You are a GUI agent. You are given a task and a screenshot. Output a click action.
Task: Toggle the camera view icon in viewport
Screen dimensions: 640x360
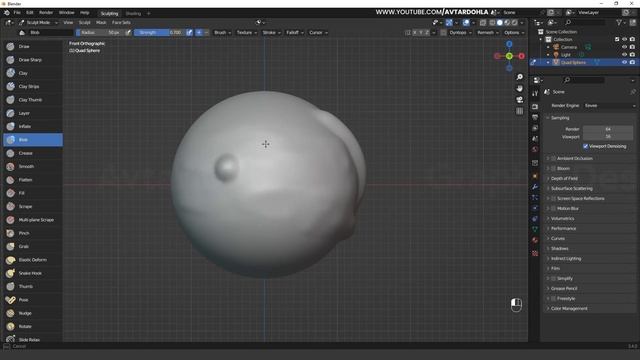[x=520, y=100]
